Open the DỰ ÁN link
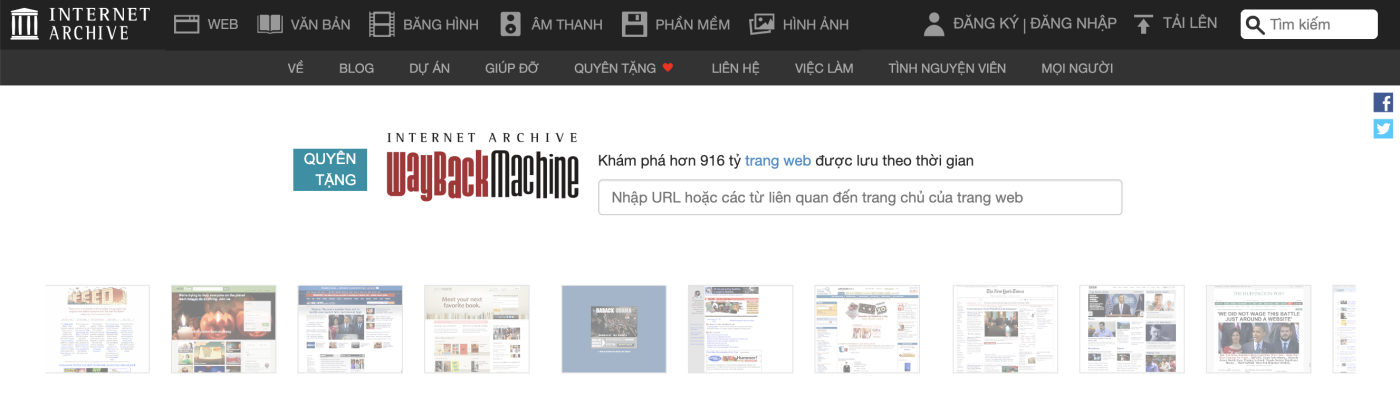This screenshot has height=404, width=1400. 430,68
